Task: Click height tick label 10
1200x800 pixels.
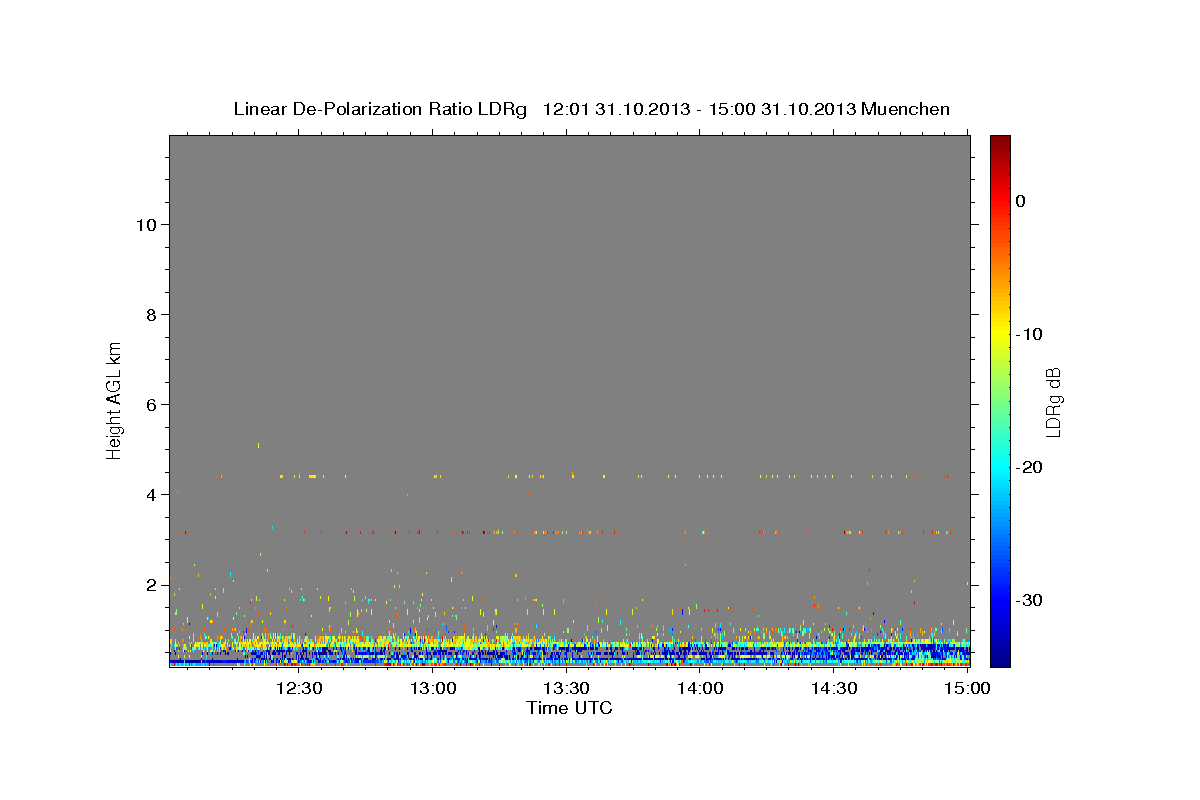Action: (146, 225)
